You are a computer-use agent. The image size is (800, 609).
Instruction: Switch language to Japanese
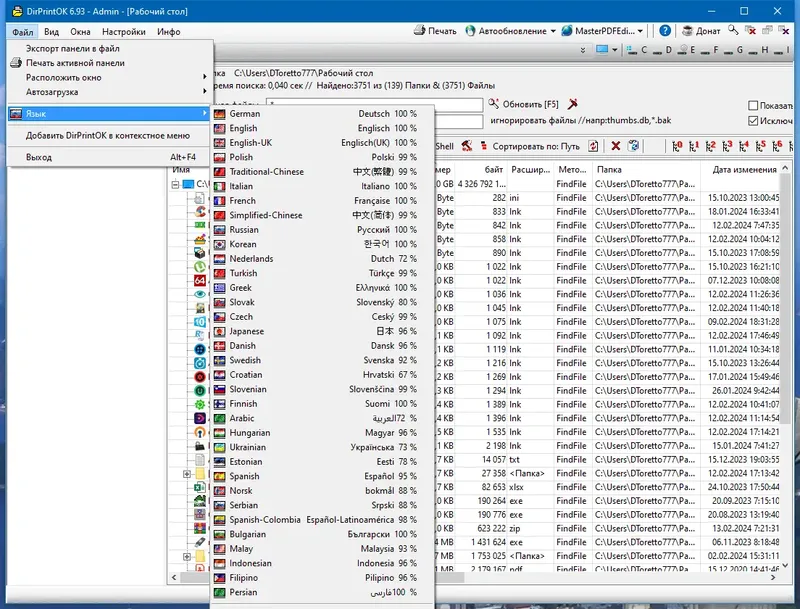[322, 331]
